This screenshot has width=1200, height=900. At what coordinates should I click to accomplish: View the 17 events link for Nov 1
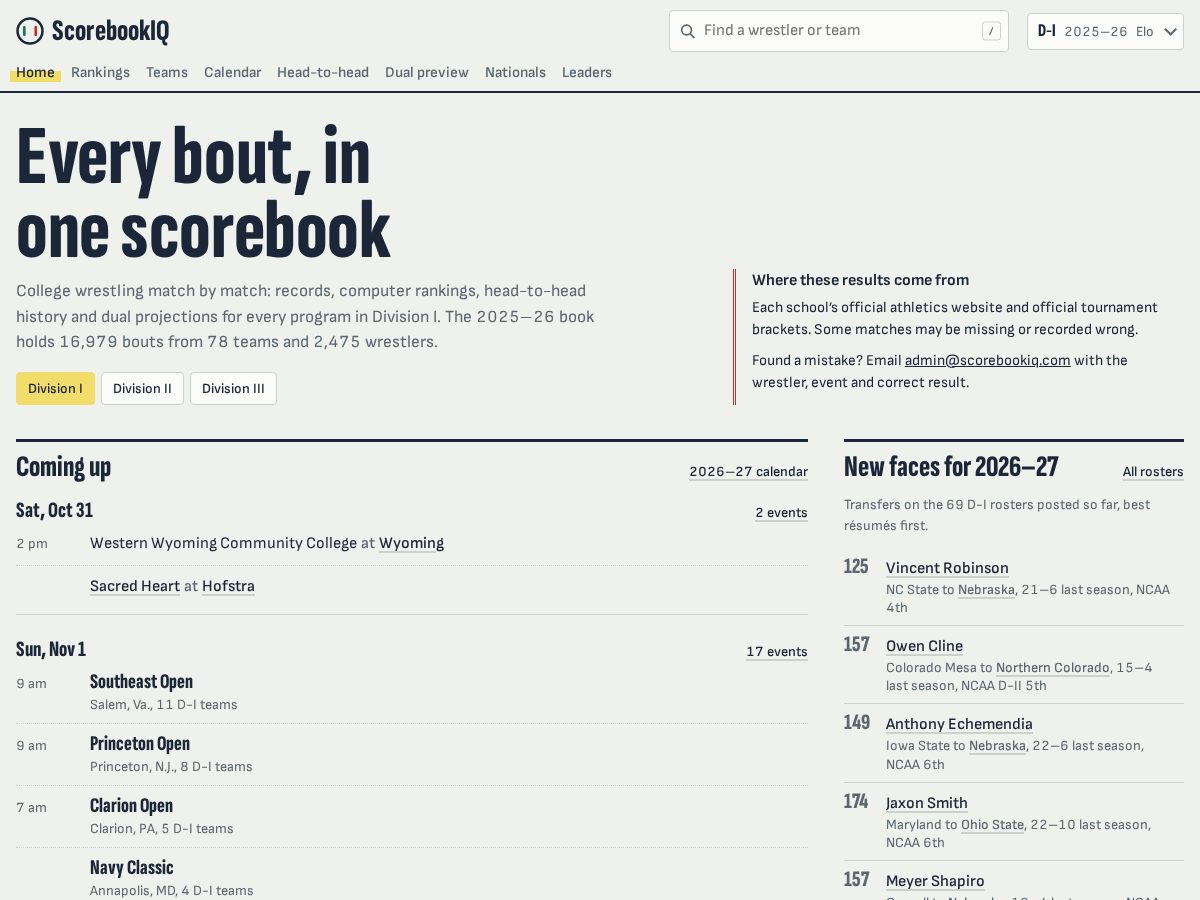click(777, 651)
